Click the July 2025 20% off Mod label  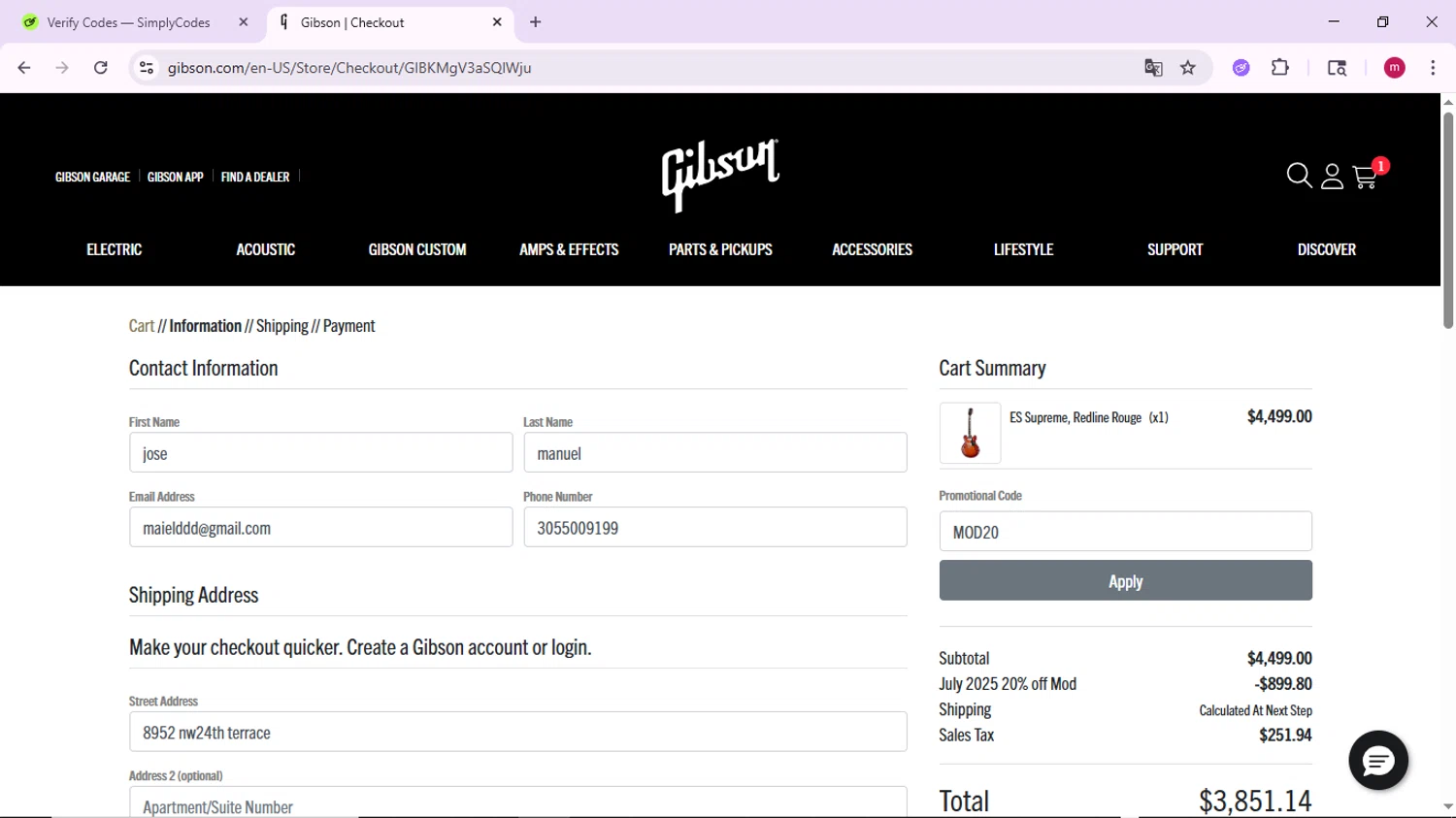pyautogui.click(x=1008, y=684)
